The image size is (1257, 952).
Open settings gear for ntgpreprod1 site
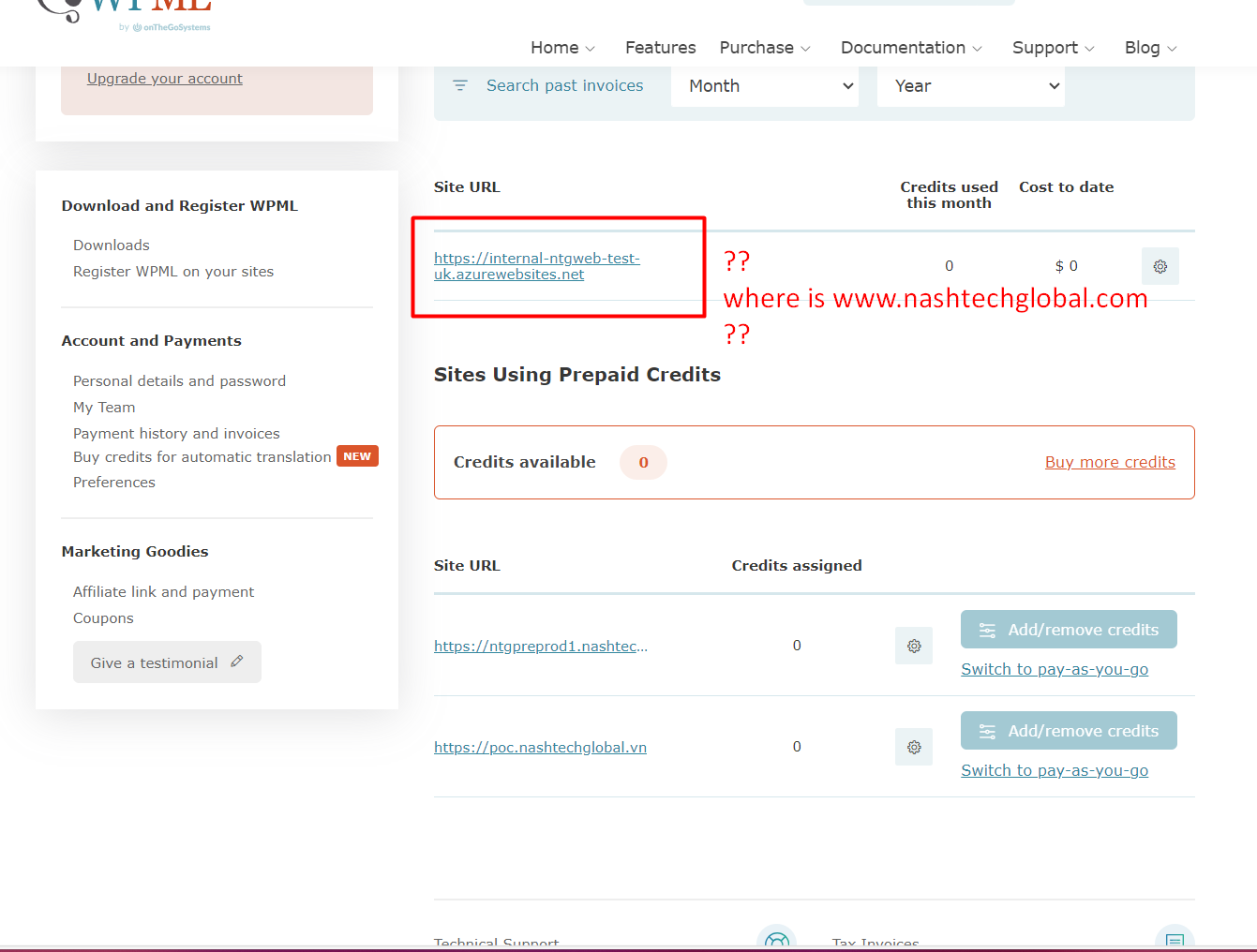914,646
